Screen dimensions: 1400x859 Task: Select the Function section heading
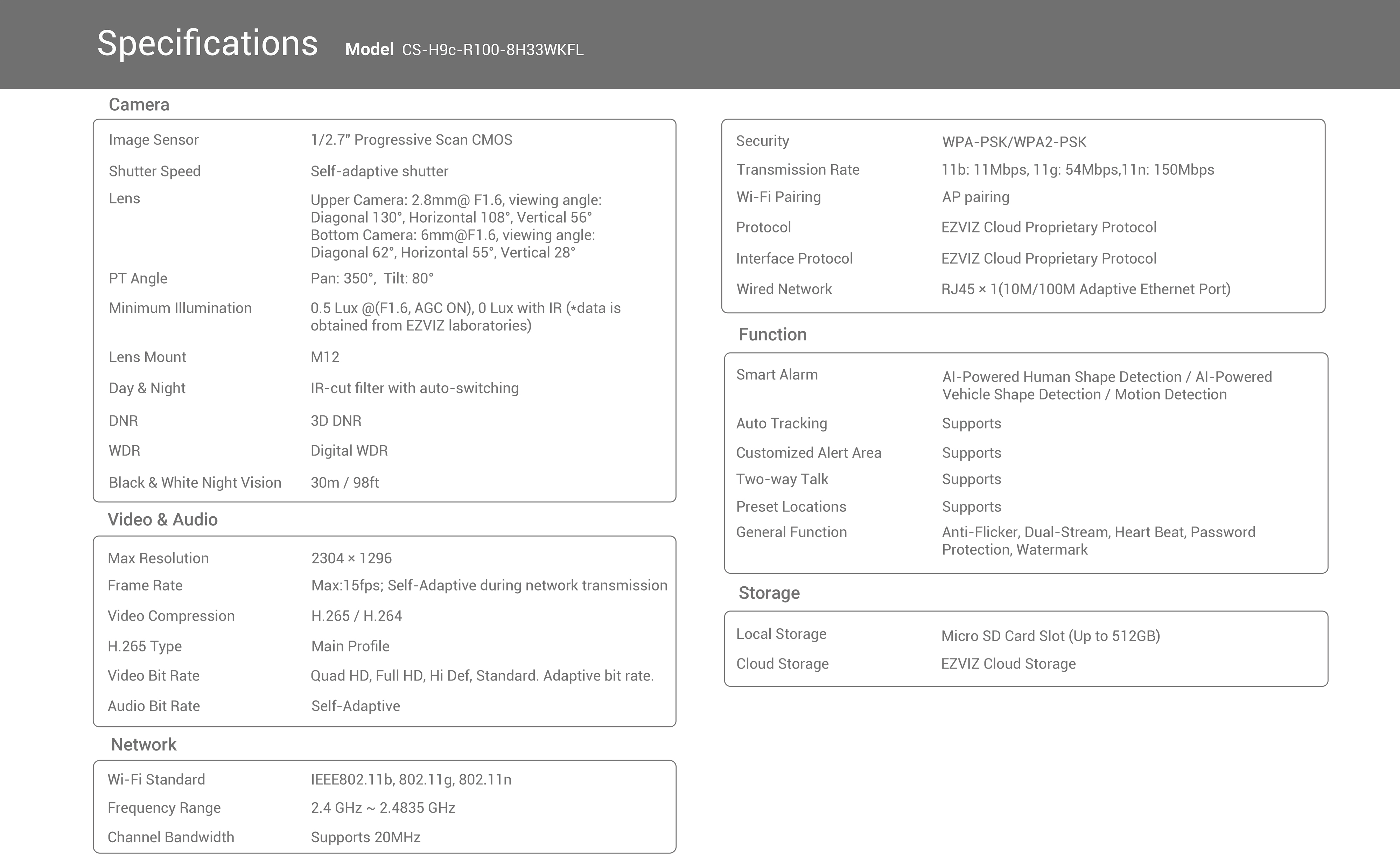(x=772, y=334)
